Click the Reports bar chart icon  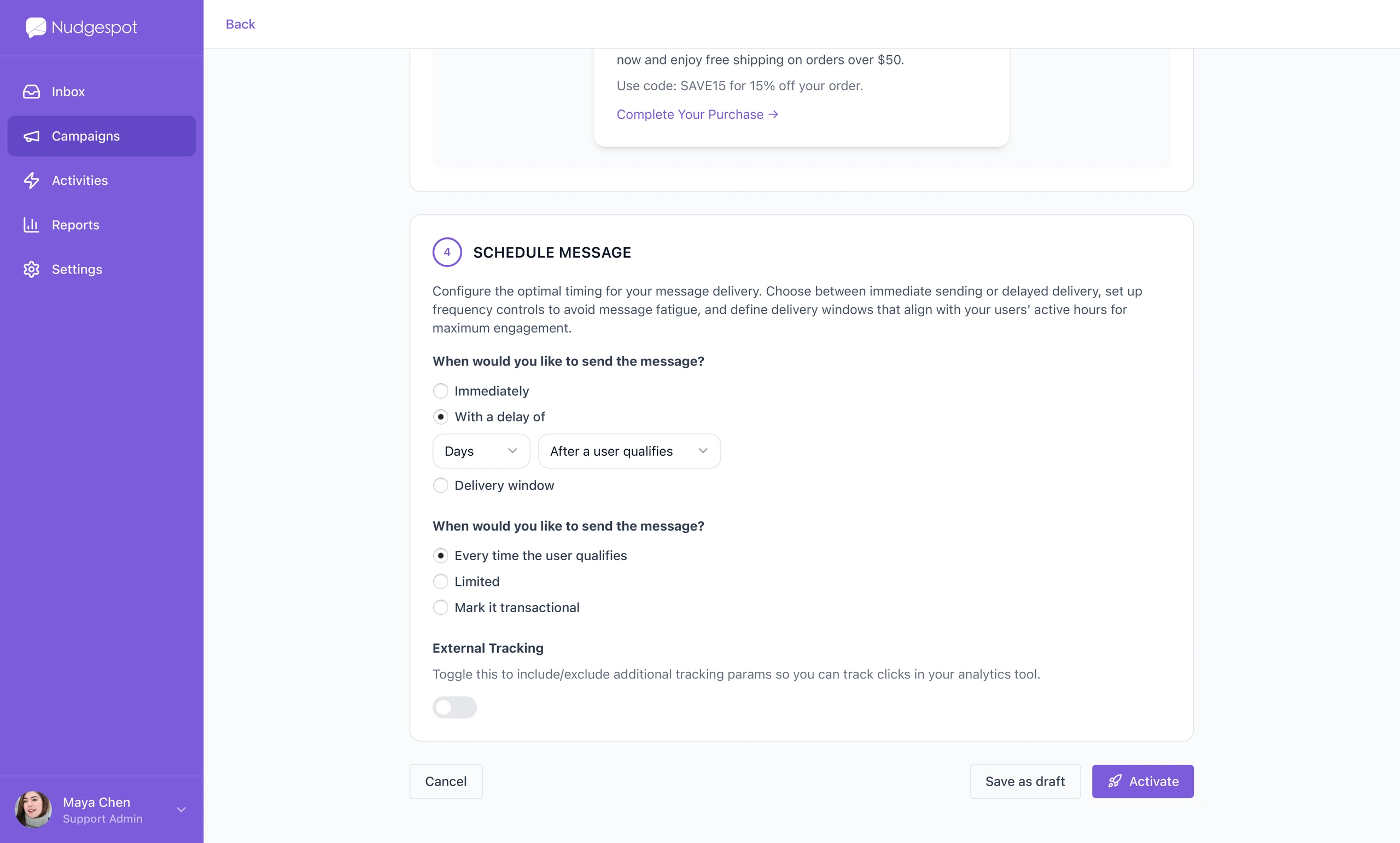click(31, 225)
